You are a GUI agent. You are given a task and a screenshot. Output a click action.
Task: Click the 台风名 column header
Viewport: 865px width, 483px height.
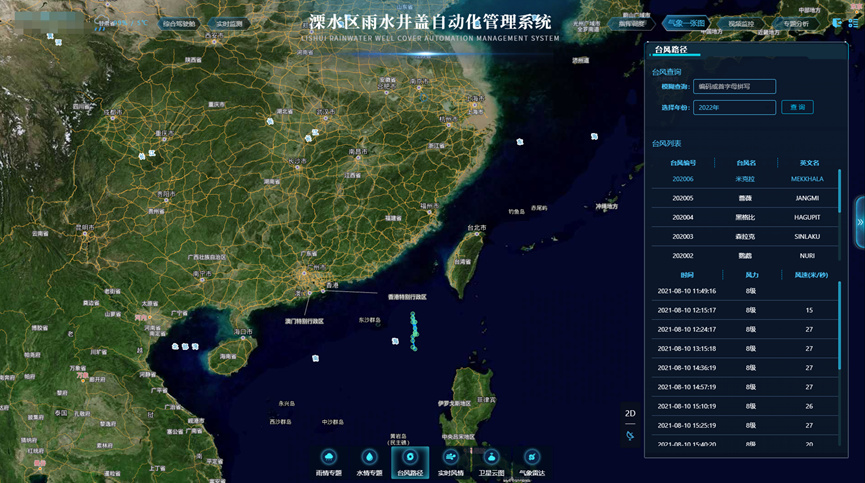coord(746,163)
